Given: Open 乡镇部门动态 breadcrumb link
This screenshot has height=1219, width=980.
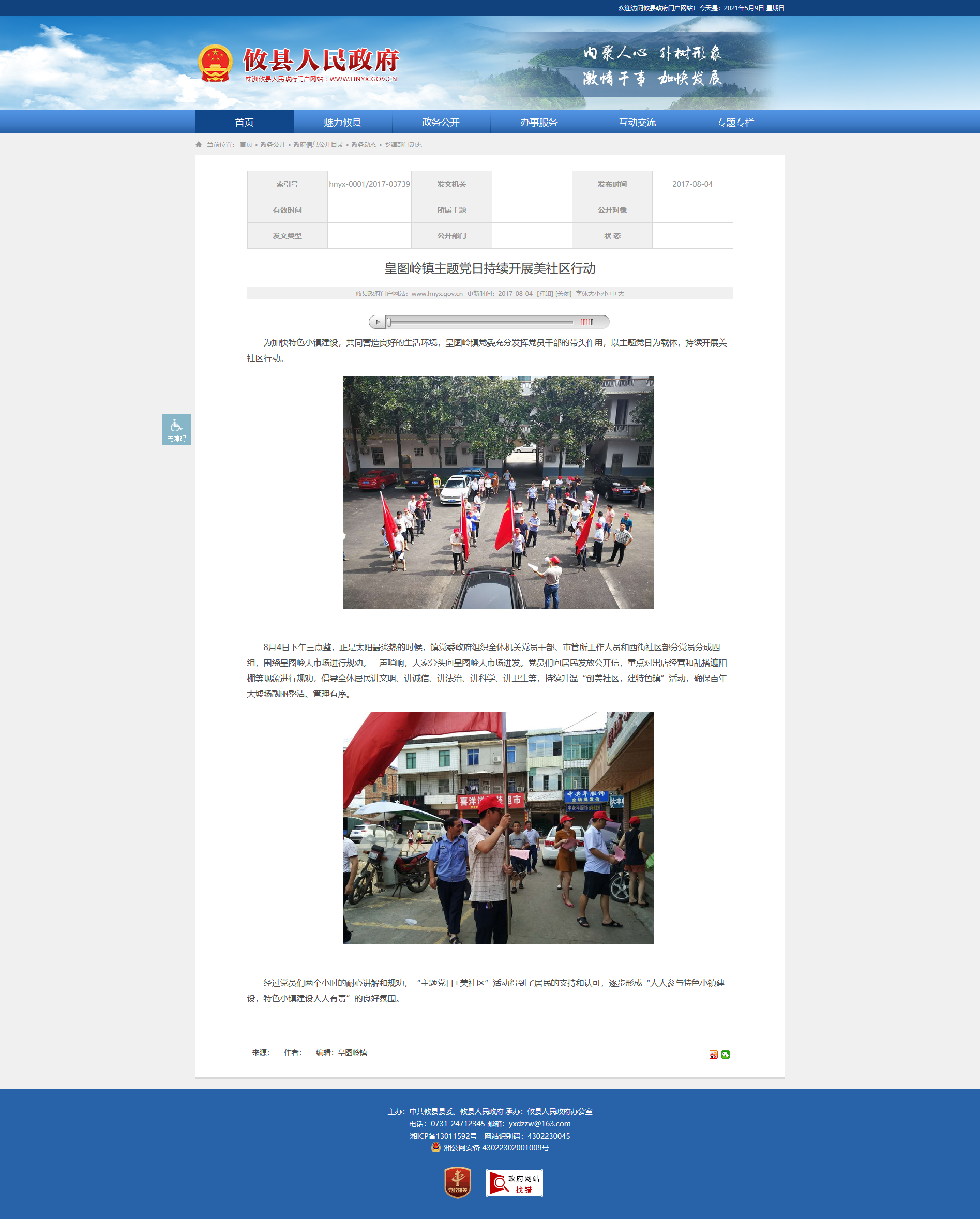Looking at the screenshot, I should [403, 145].
